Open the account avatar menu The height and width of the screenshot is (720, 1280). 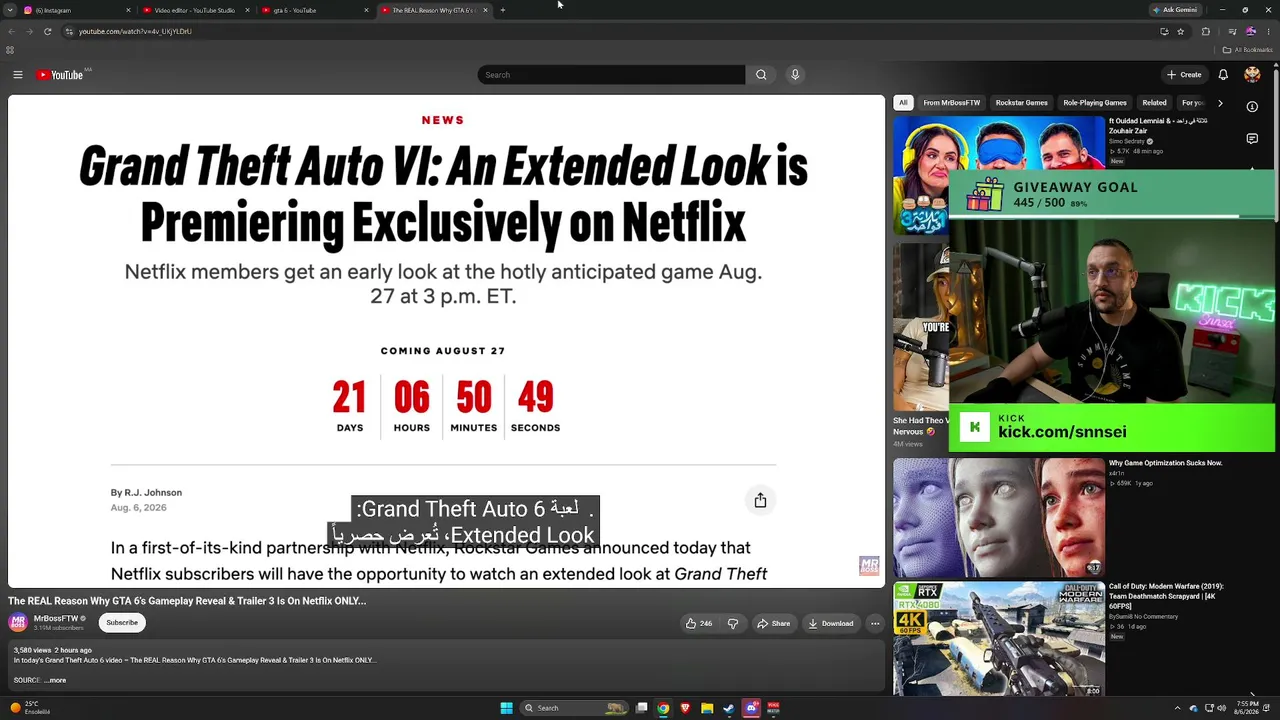(1252, 75)
